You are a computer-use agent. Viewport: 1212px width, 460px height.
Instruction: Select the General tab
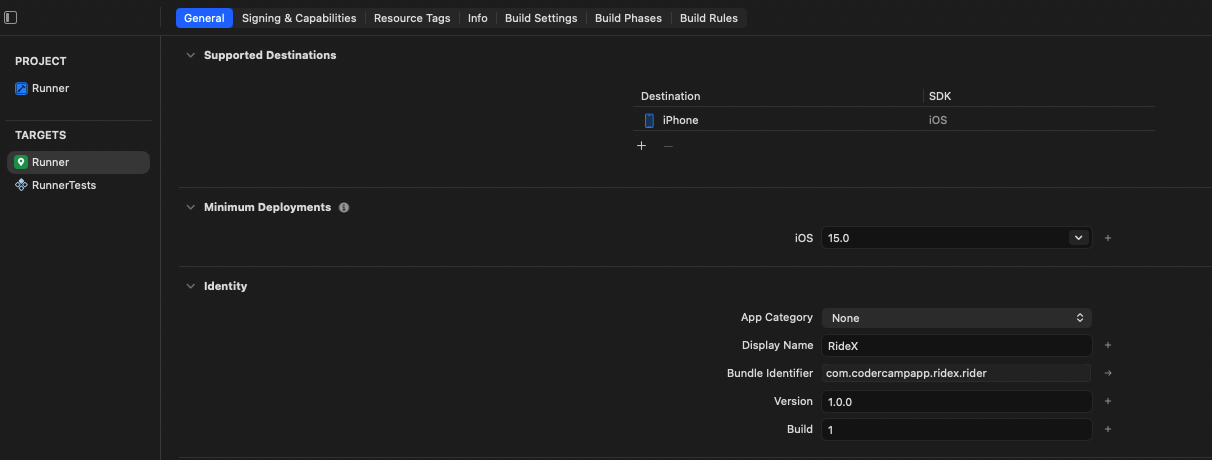click(204, 18)
